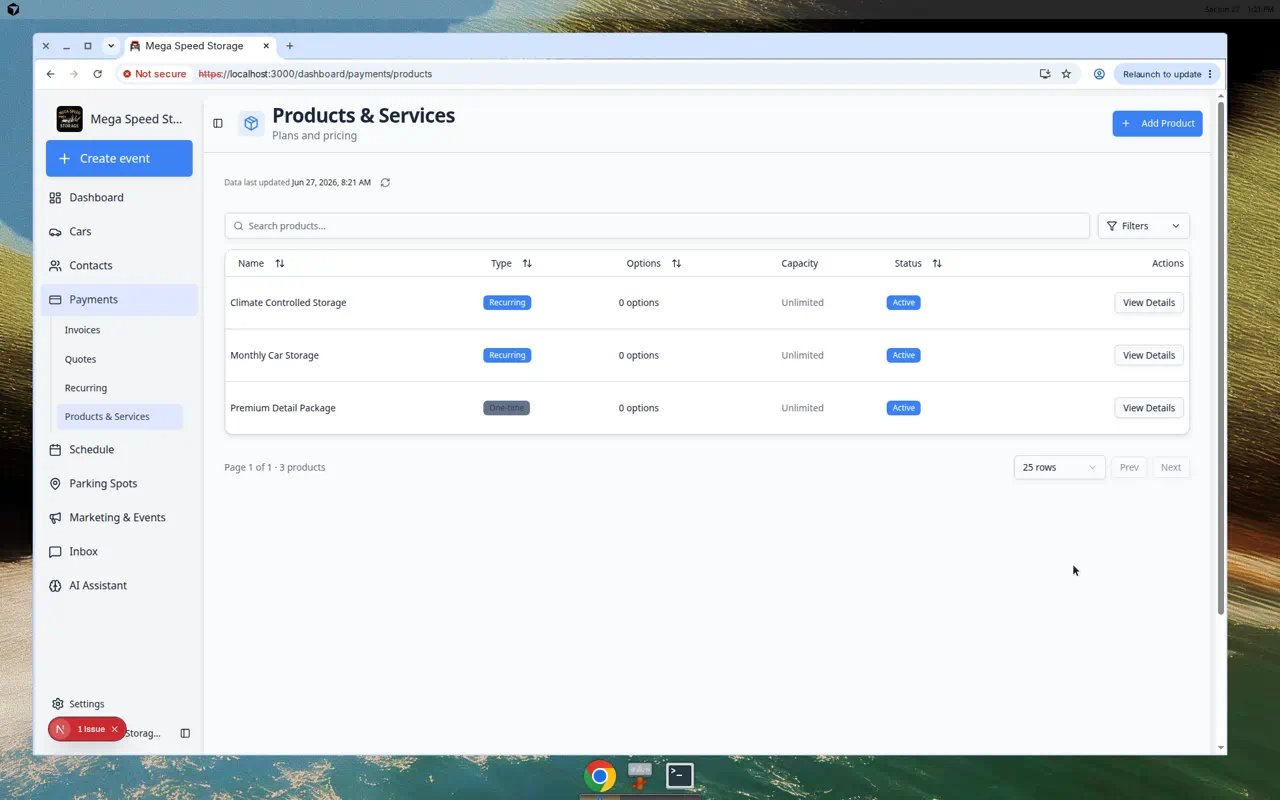This screenshot has height=800, width=1280.
Task: Refresh data using the reload icon
Action: (385, 182)
